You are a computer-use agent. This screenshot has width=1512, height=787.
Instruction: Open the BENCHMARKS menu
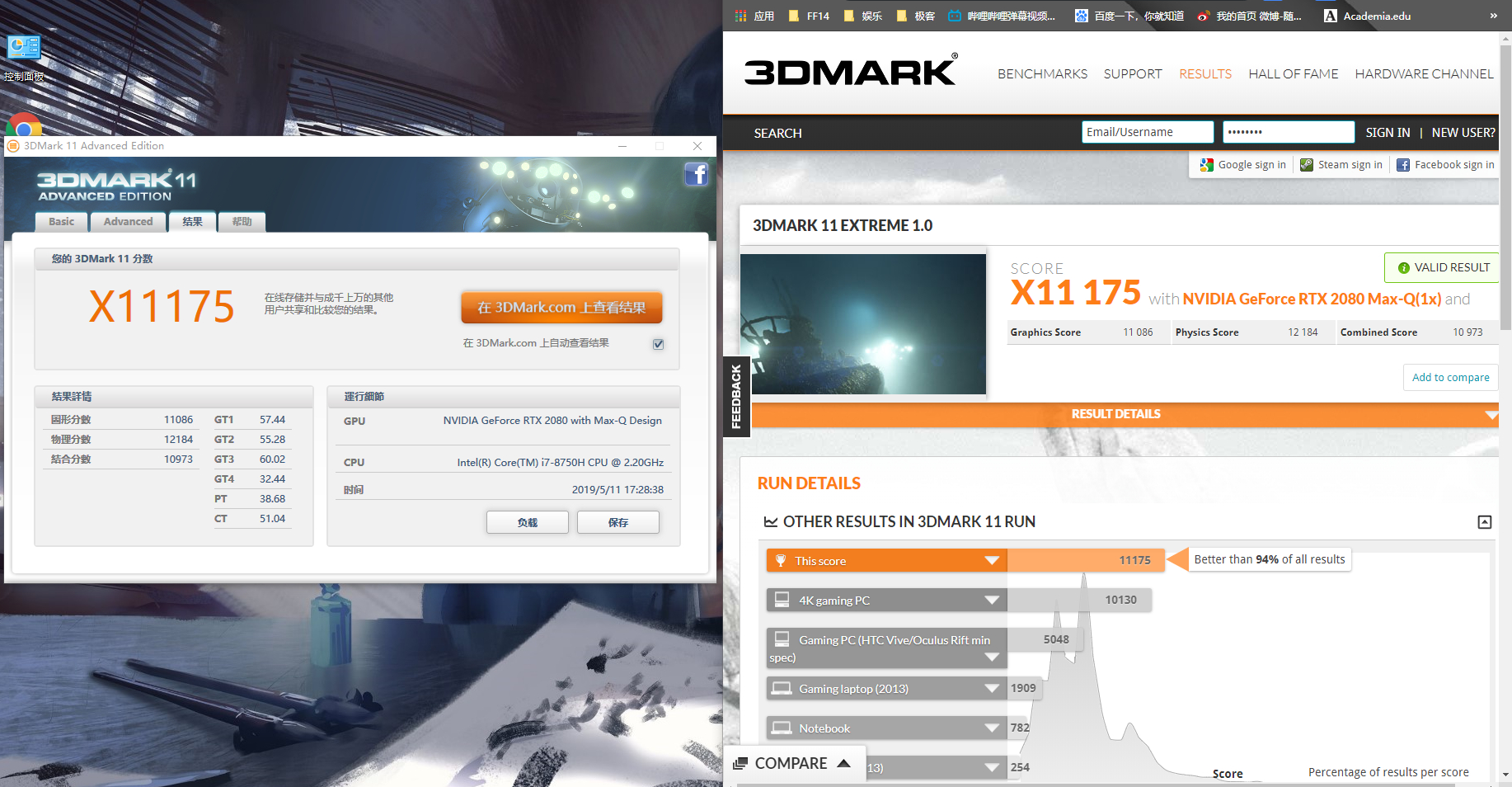click(1042, 74)
